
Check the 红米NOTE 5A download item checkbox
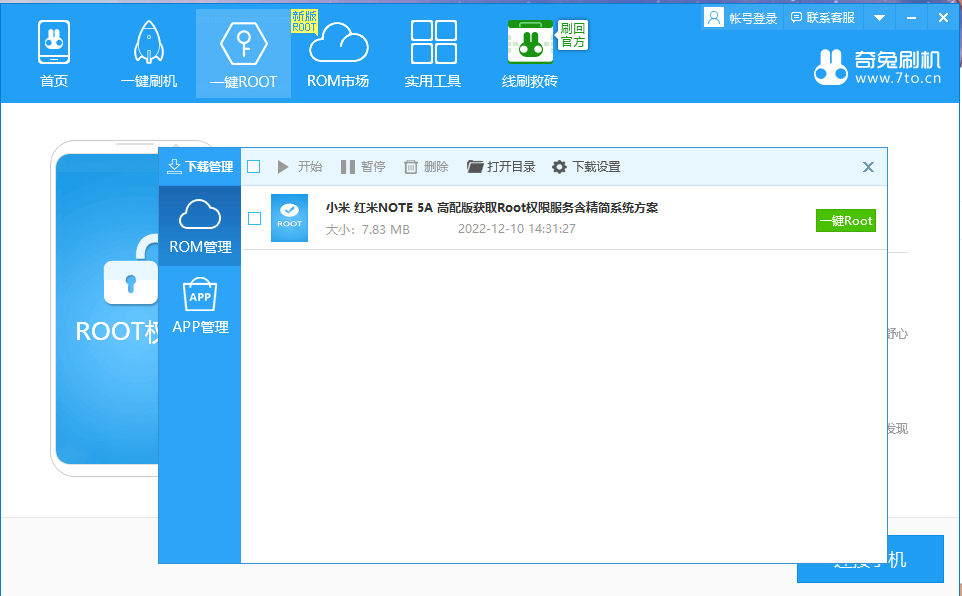pyautogui.click(x=255, y=219)
